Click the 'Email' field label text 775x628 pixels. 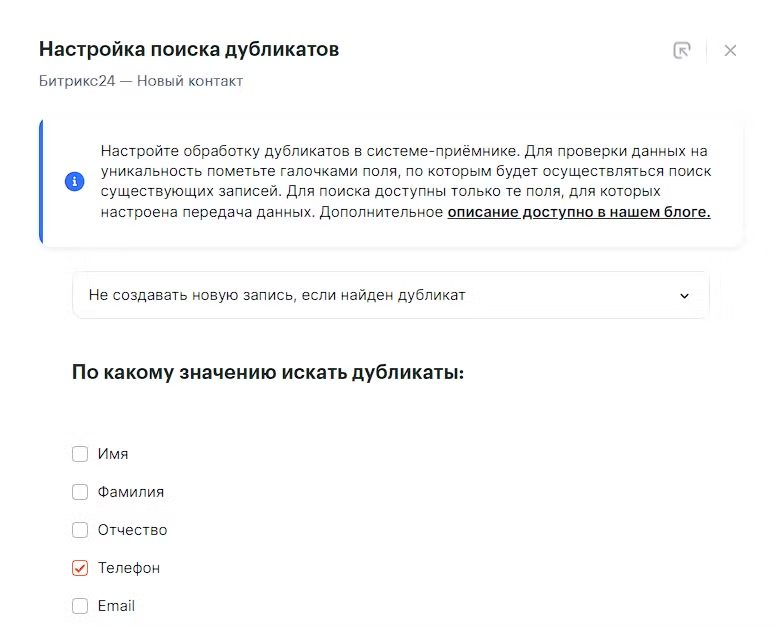click(x=116, y=606)
